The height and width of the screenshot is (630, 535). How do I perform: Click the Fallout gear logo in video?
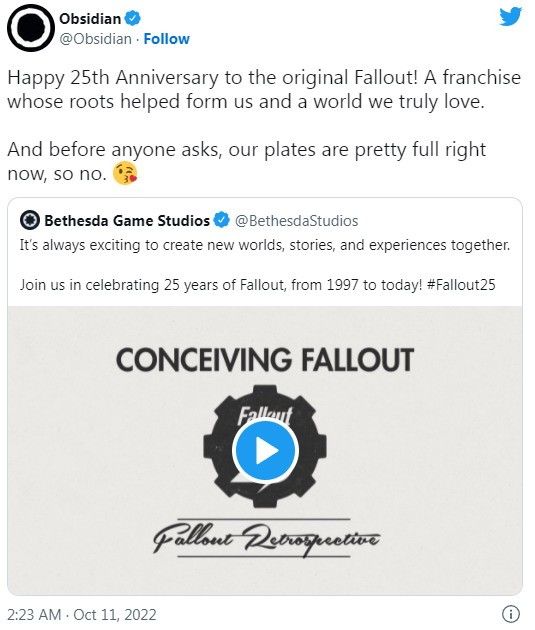(265, 445)
